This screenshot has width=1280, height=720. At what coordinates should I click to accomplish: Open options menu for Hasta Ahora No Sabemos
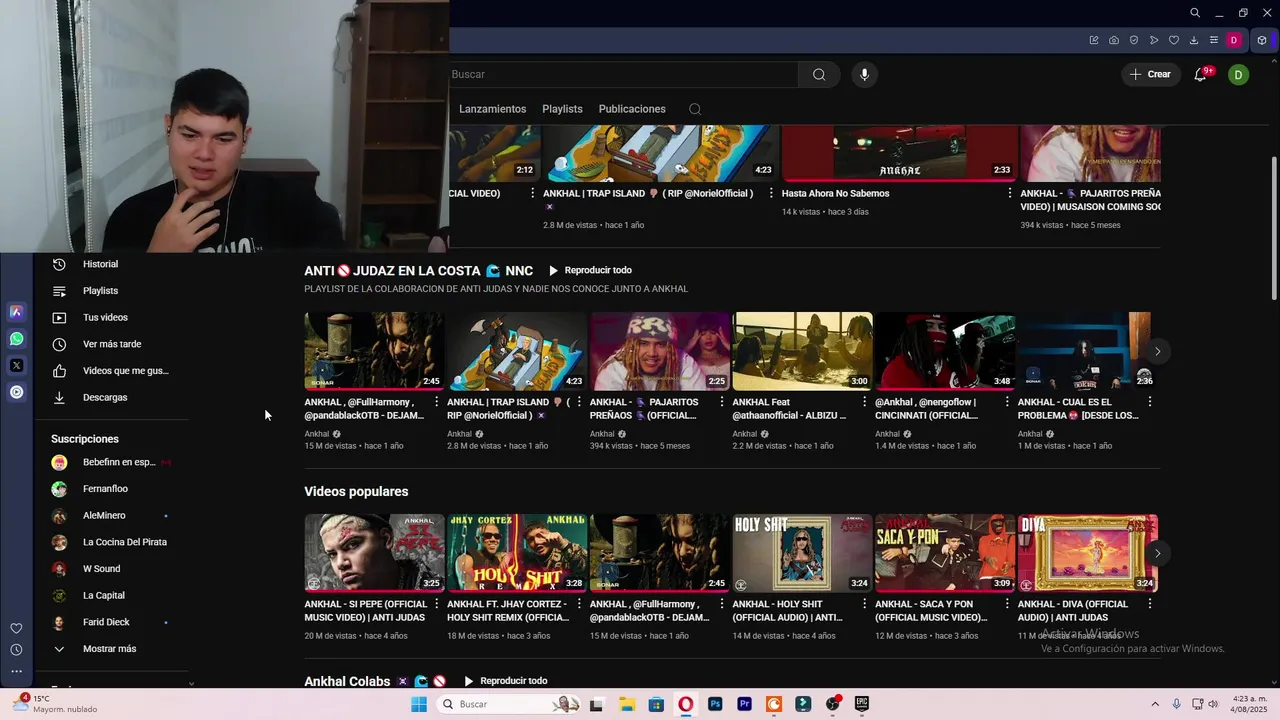(1010, 193)
